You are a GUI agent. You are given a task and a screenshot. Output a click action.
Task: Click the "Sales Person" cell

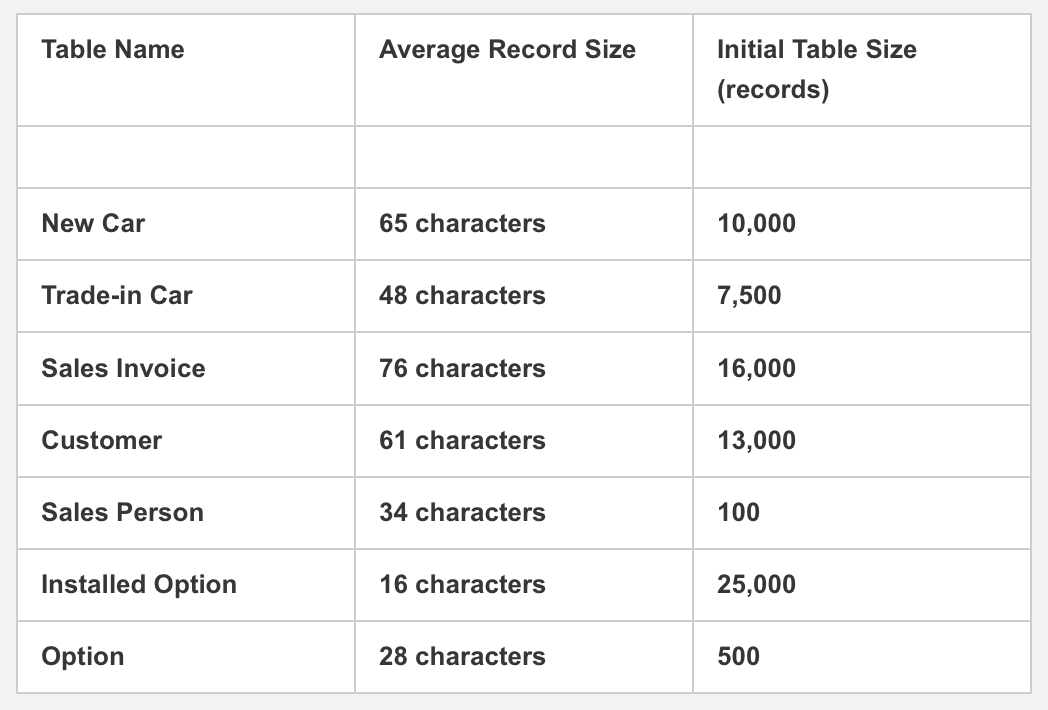(122, 512)
